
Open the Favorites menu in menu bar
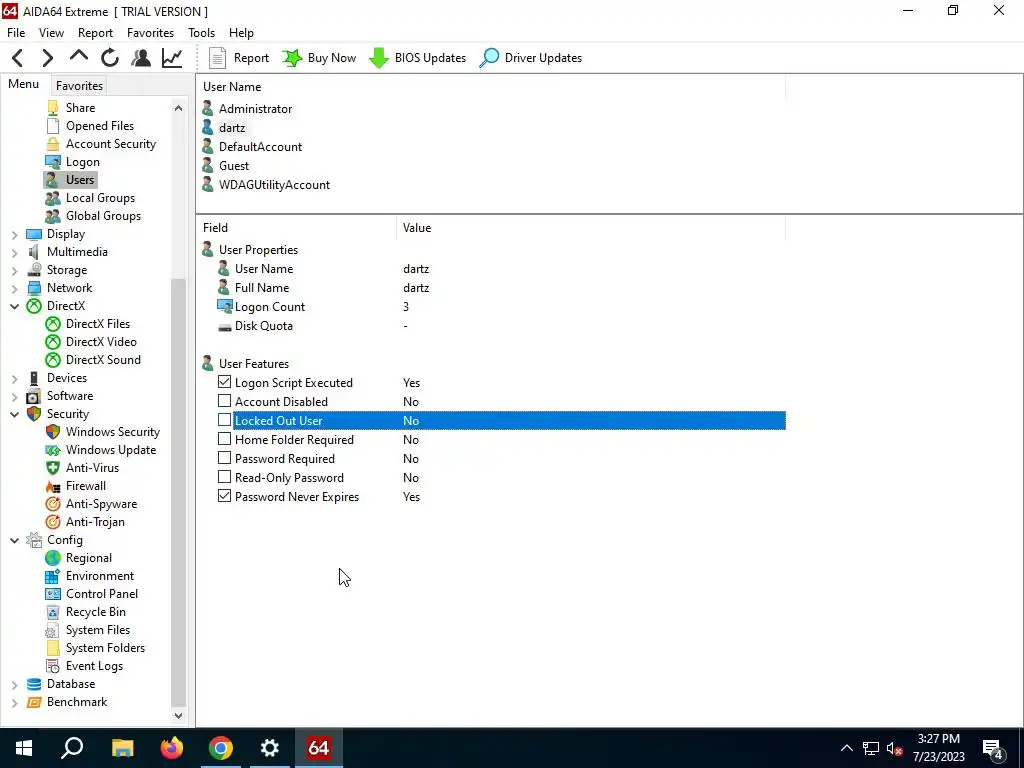[x=150, y=33]
